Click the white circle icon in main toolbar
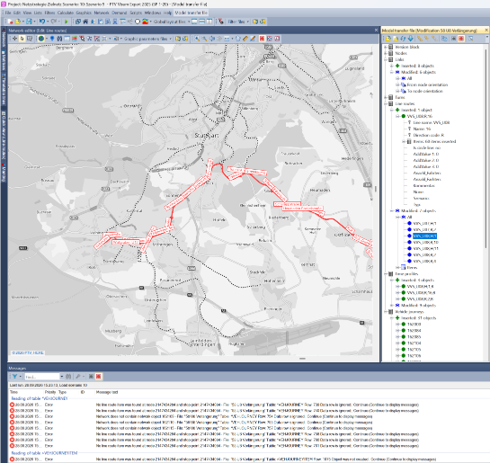Screen dimensions: 490x463 [137, 21]
